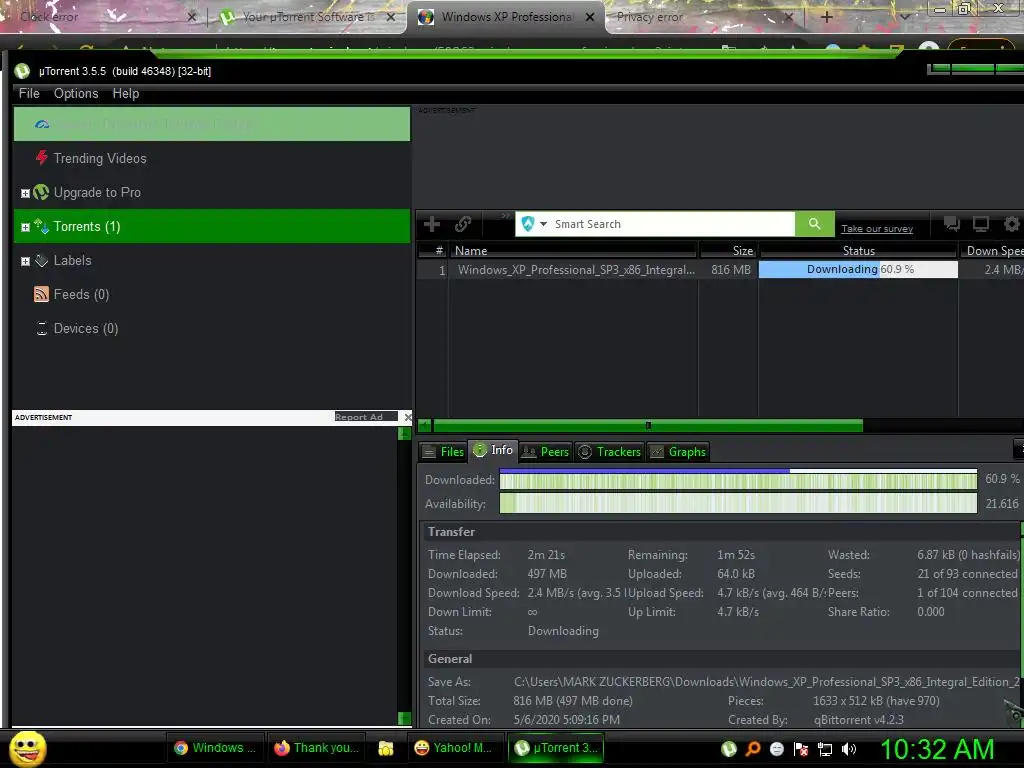Open a new browser tab

pyautogui.click(x=826, y=17)
